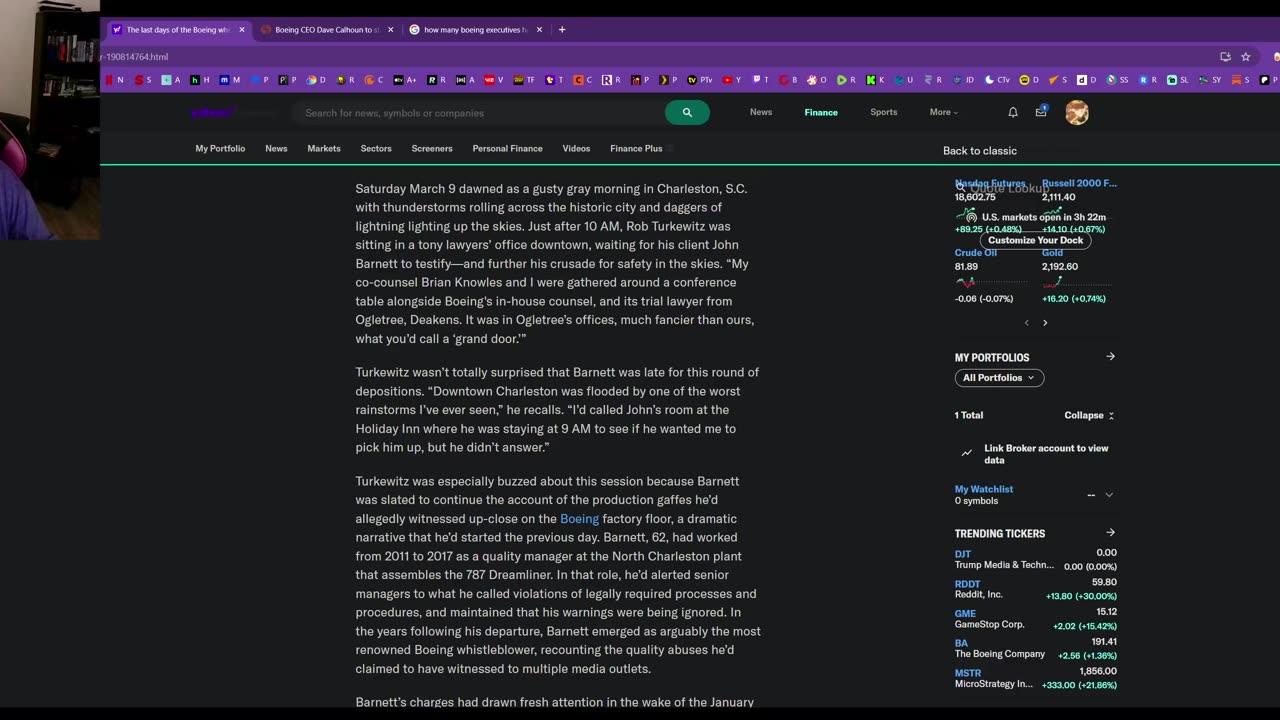
Task: Open the News top navigation item
Action: tap(761, 112)
